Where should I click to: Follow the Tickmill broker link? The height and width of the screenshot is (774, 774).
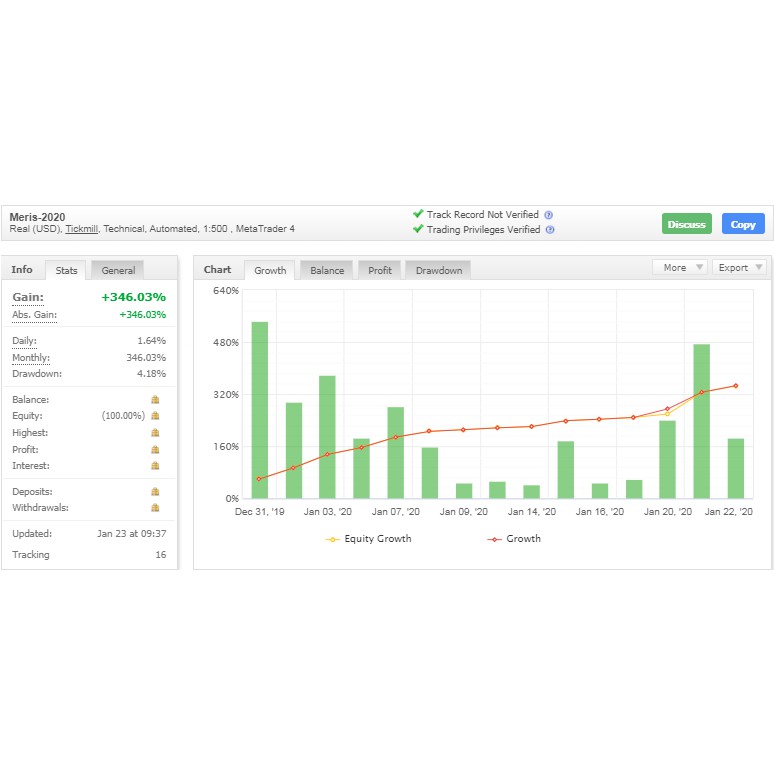pos(81,229)
